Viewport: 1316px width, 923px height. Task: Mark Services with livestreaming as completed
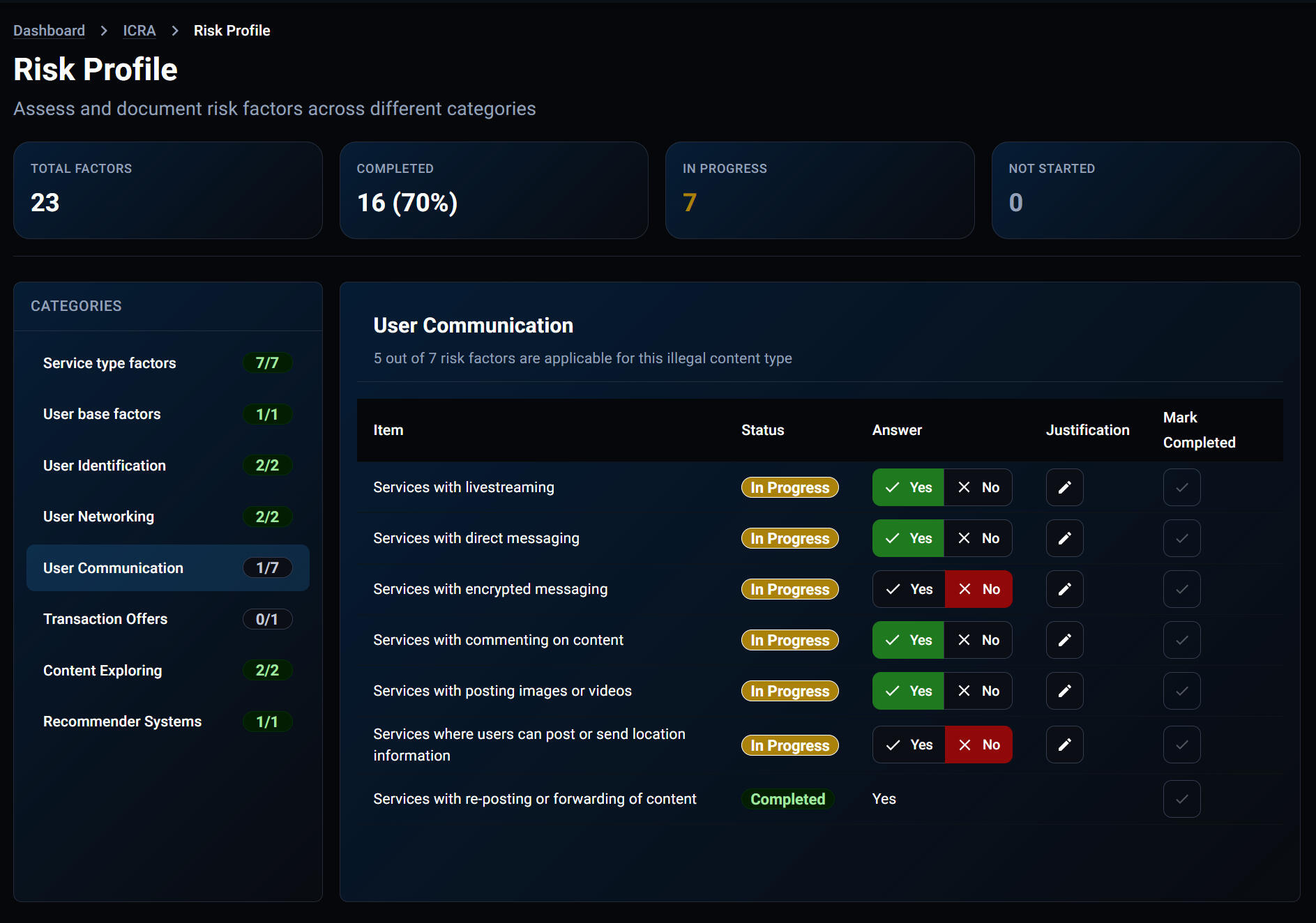pyautogui.click(x=1181, y=487)
